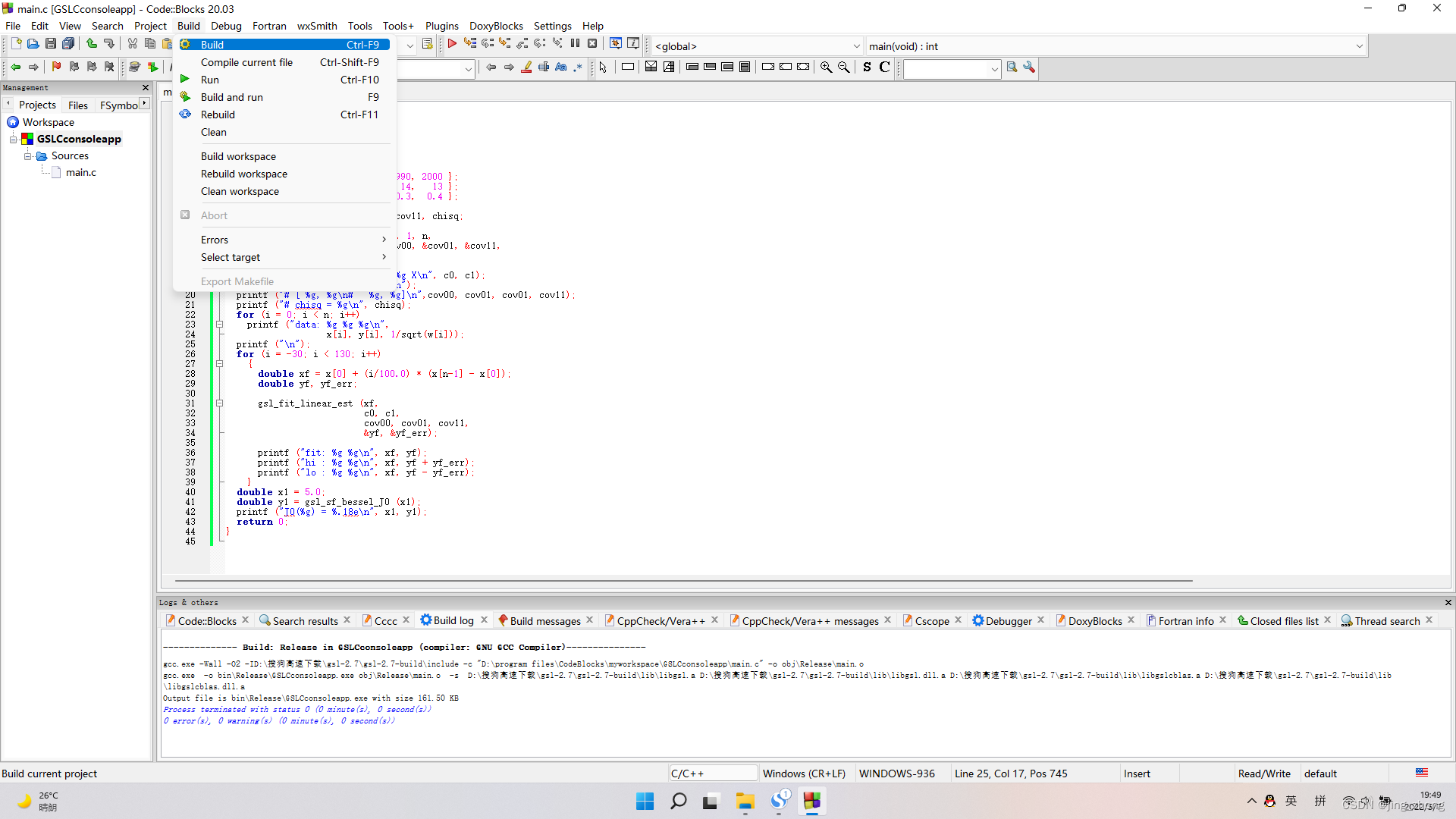Choose Build from the Build menu
Viewport: 1456px width, 819px height.
point(284,45)
